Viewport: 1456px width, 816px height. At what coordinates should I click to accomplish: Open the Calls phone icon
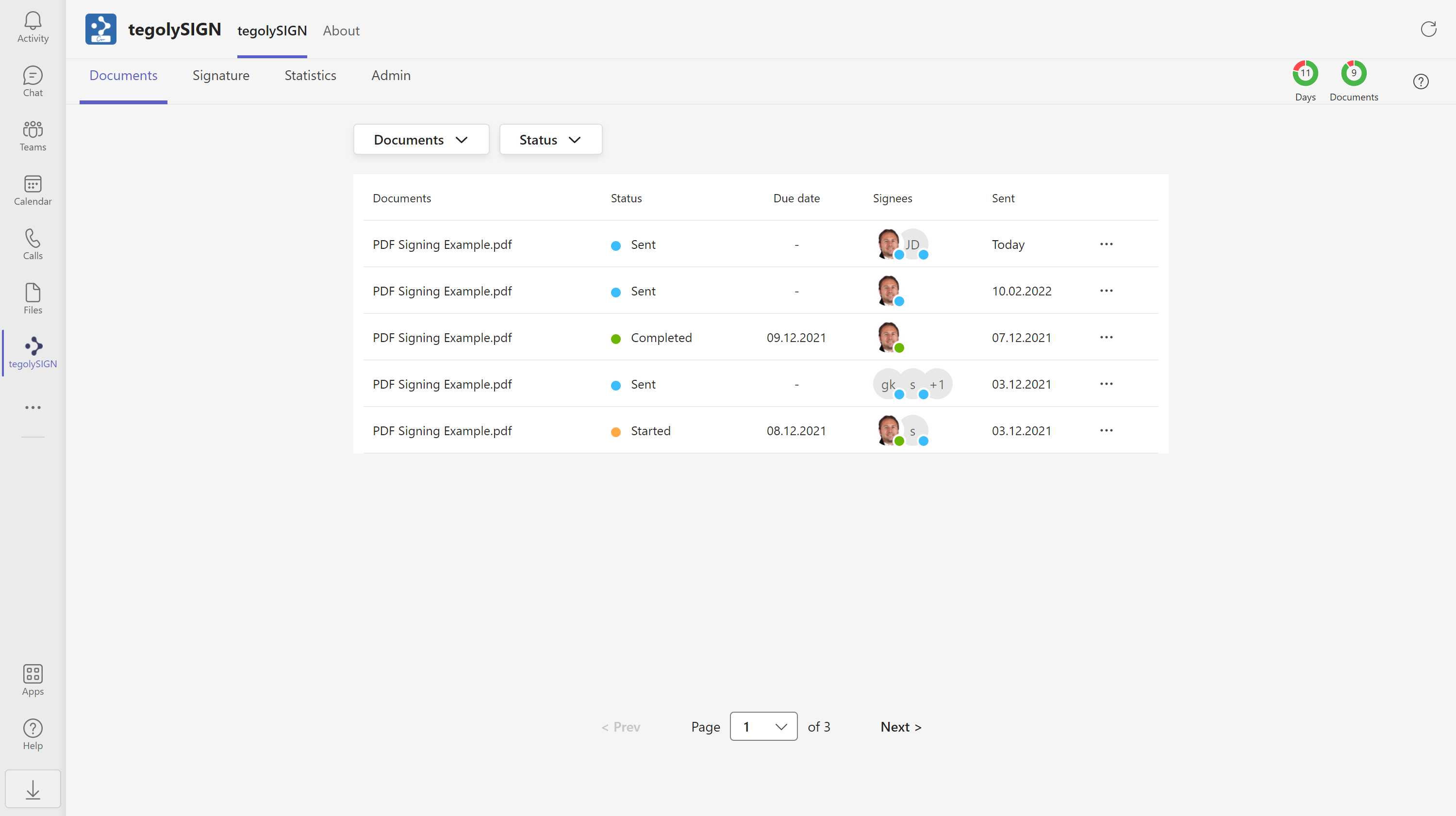click(33, 244)
